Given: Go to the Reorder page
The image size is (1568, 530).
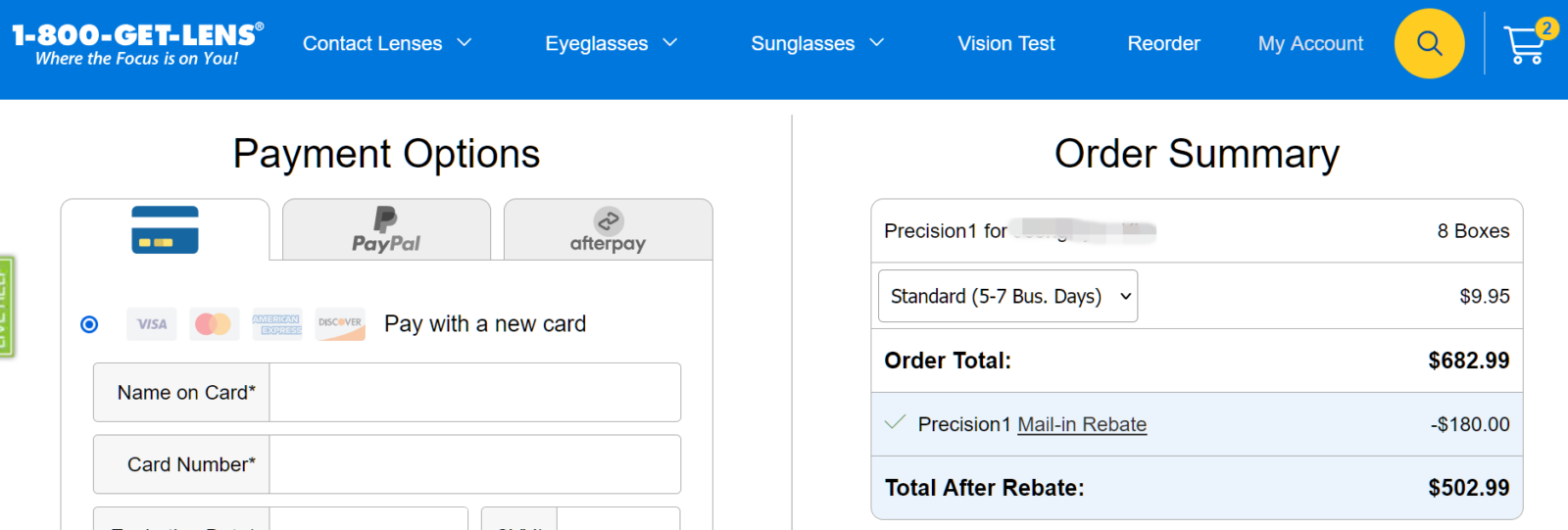Looking at the screenshot, I should pyautogui.click(x=1163, y=43).
